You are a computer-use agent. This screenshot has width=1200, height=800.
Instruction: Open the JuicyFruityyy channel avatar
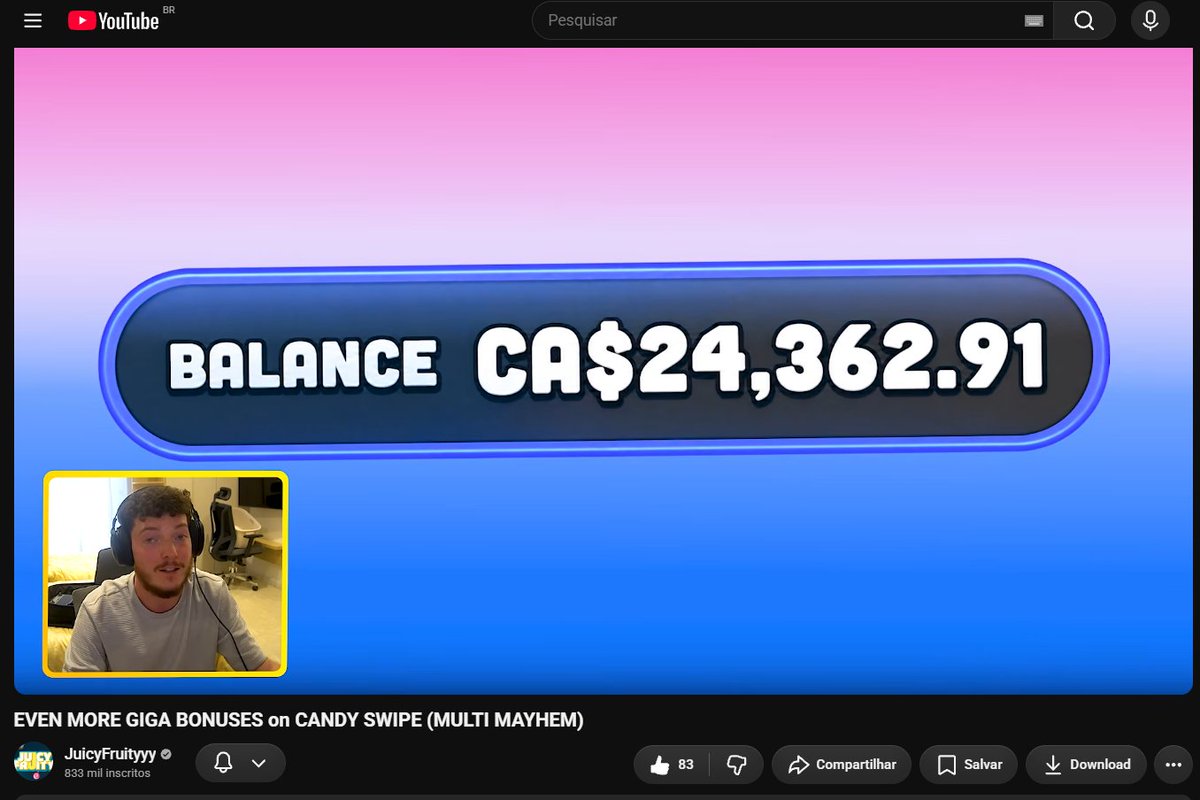coord(34,763)
